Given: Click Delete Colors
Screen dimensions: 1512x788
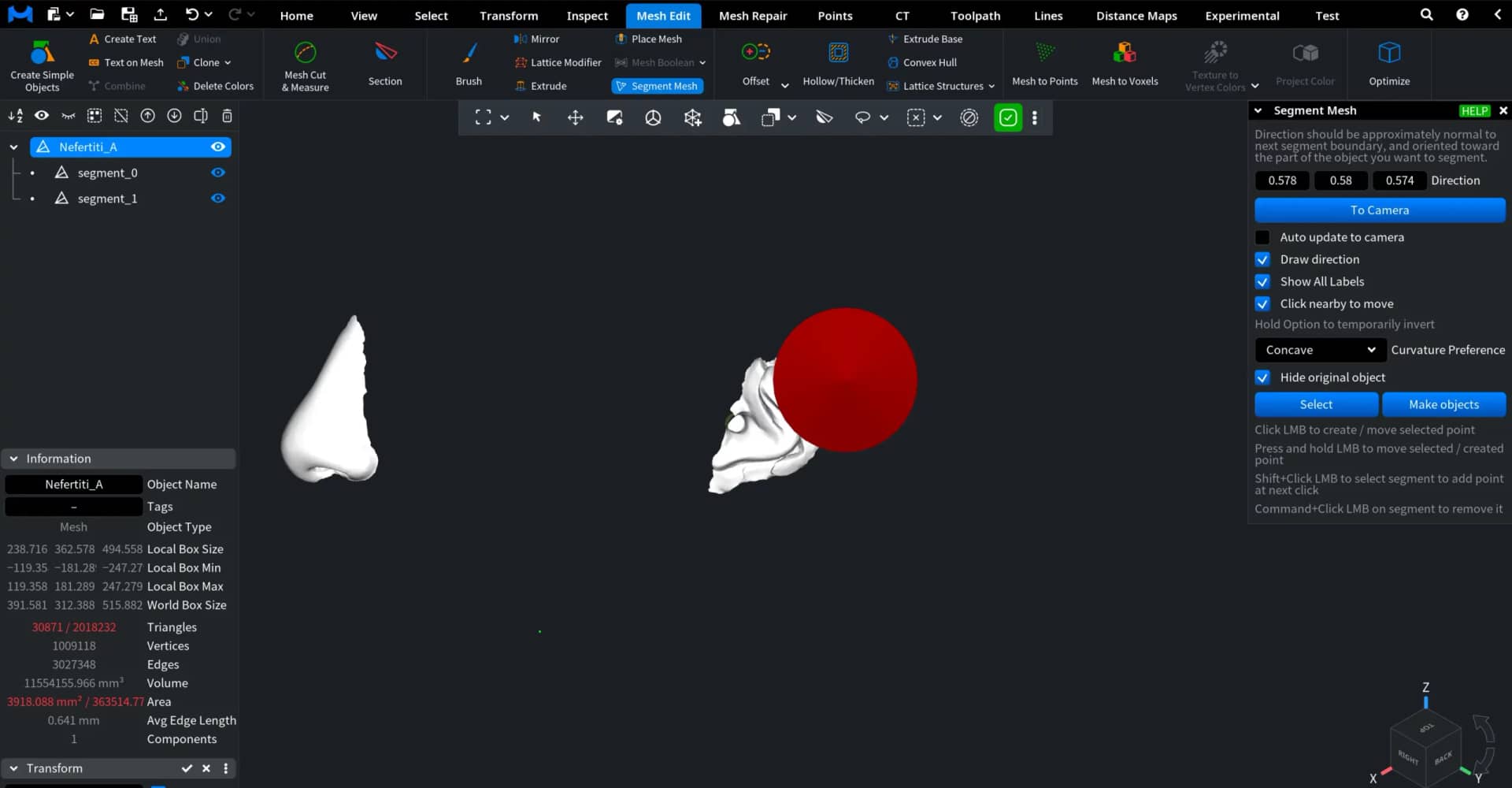Looking at the screenshot, I should (x=215, y=86).
